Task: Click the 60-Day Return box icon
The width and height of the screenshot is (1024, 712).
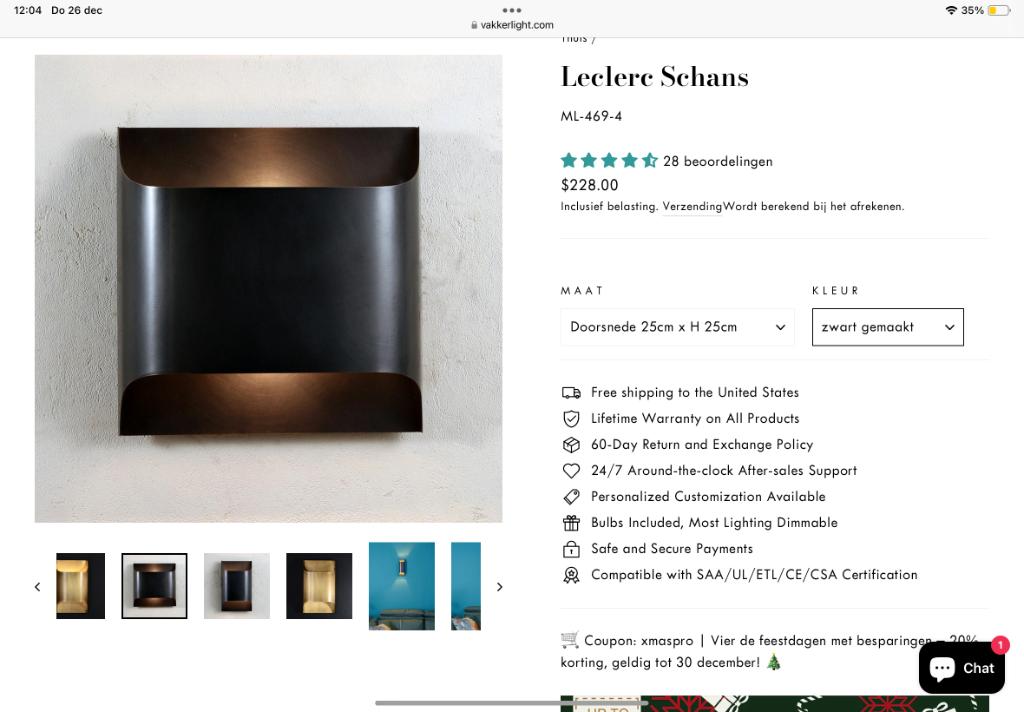Action: tap(571, 444)
